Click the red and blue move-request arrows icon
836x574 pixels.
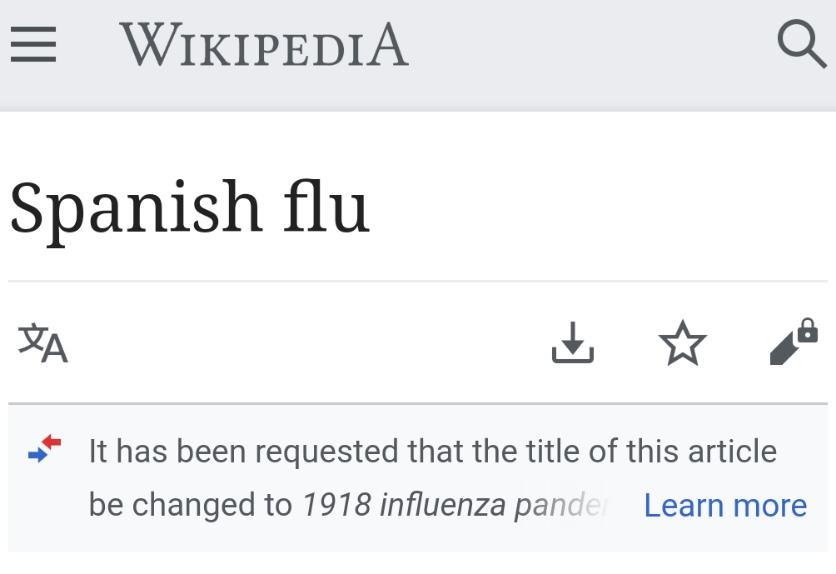click(x=45, y=448)
